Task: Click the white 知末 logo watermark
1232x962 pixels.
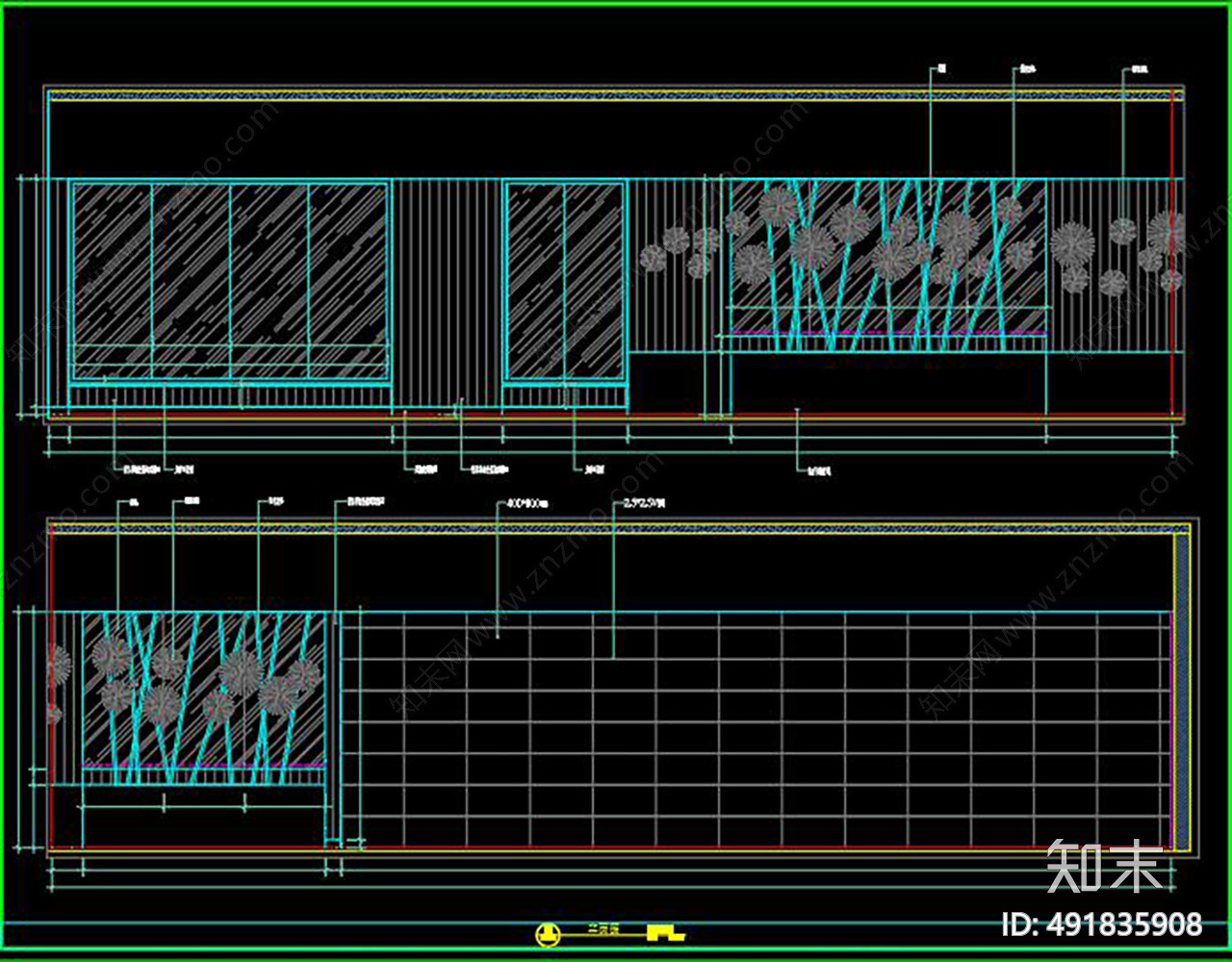Action: pyautogui.click(x=1106, y=865)
